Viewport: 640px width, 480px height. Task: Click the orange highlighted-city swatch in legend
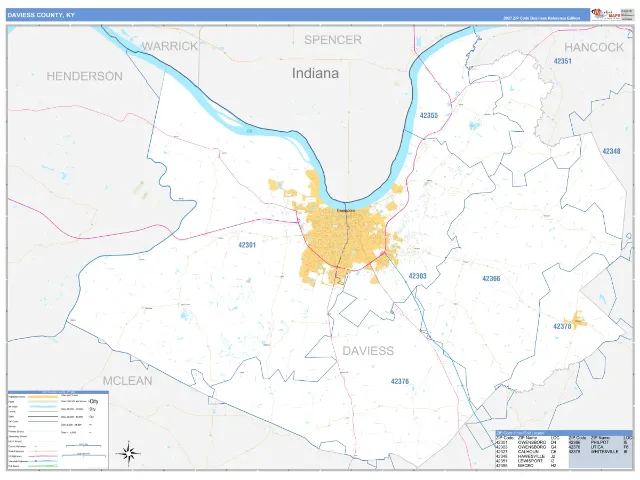(x=43, y=397)
